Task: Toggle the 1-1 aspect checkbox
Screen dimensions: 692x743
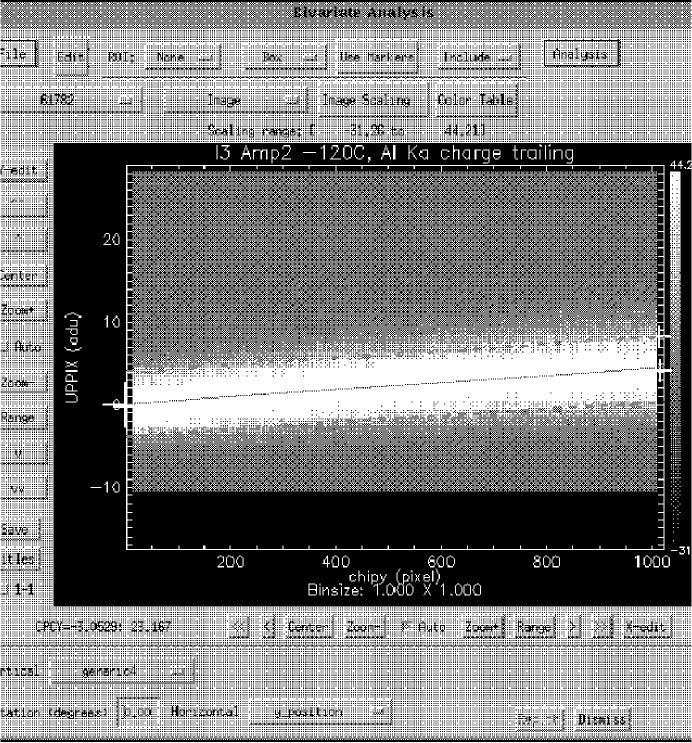Action: pos(5,590)
